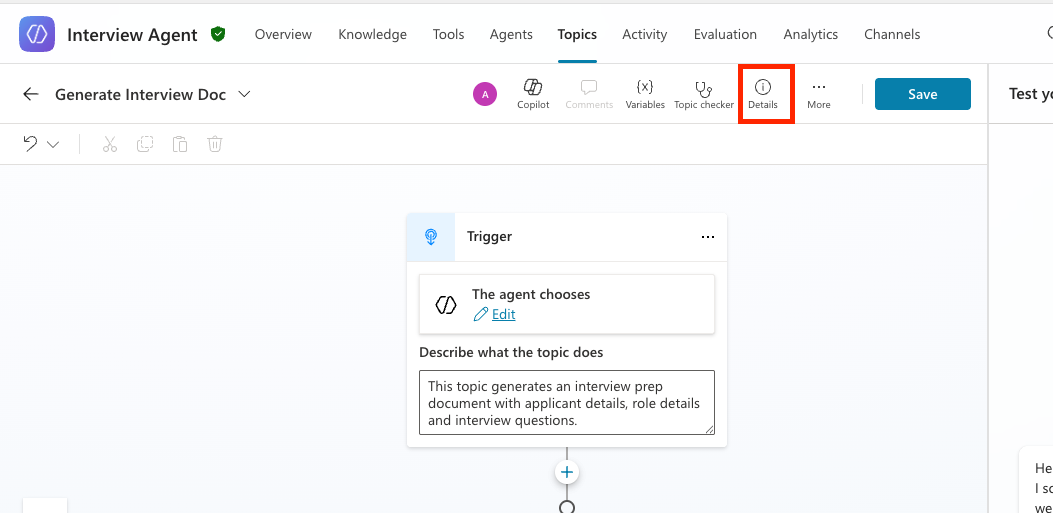Open the Copilot toolbar icon
This screenshot has height=513, width=1053.
point(533,94)
